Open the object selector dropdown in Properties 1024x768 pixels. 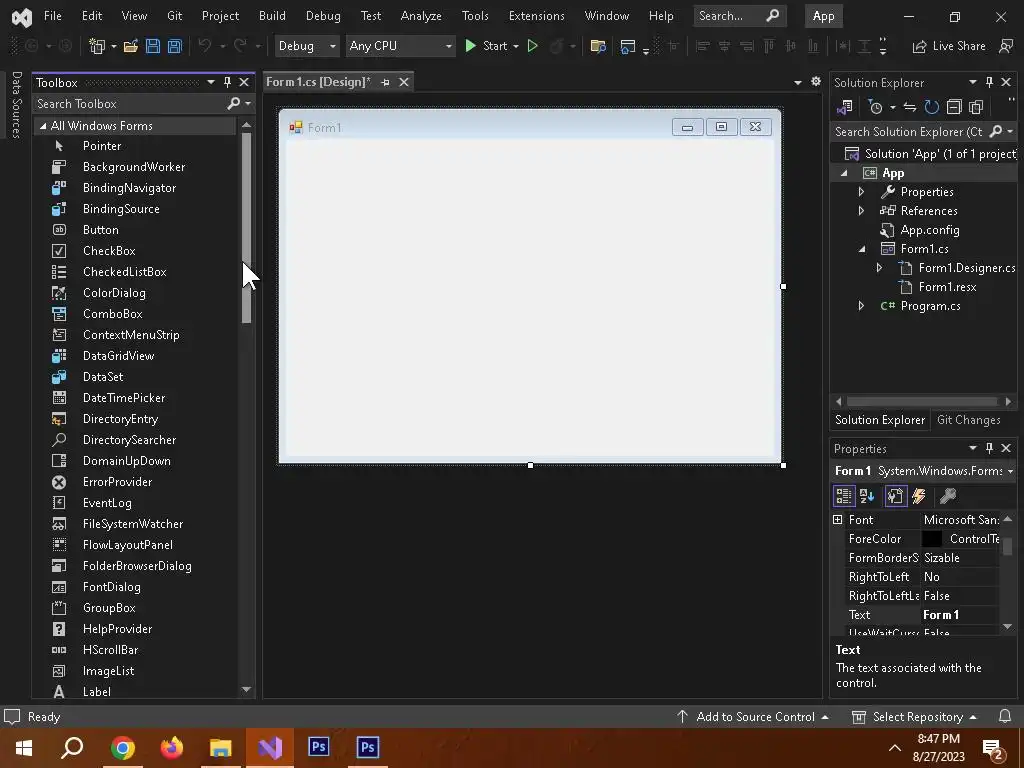coord(1010,471)
